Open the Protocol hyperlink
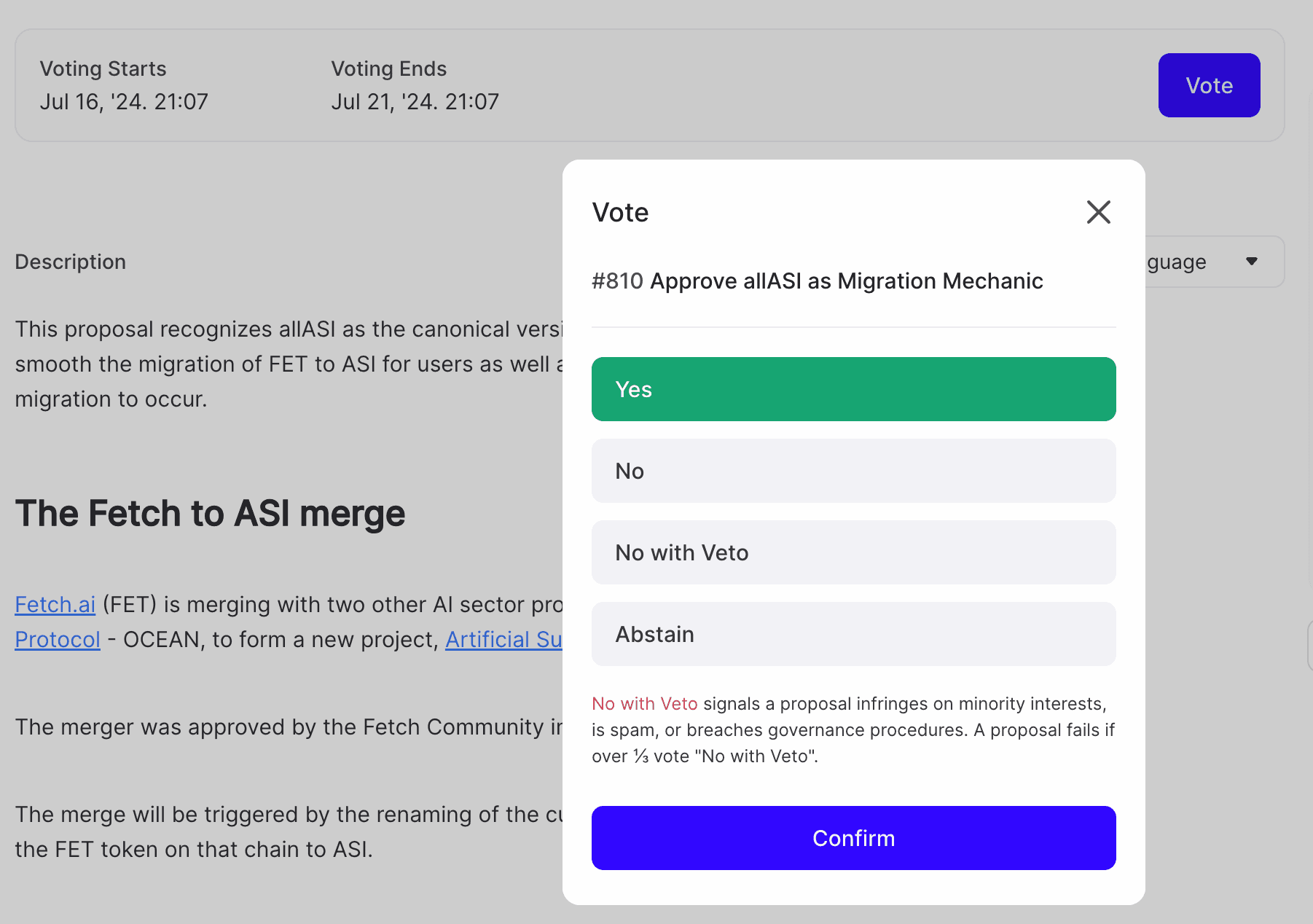Image resolution: width=1313 pixels, height=924 pixels. [x=57, y=639]
